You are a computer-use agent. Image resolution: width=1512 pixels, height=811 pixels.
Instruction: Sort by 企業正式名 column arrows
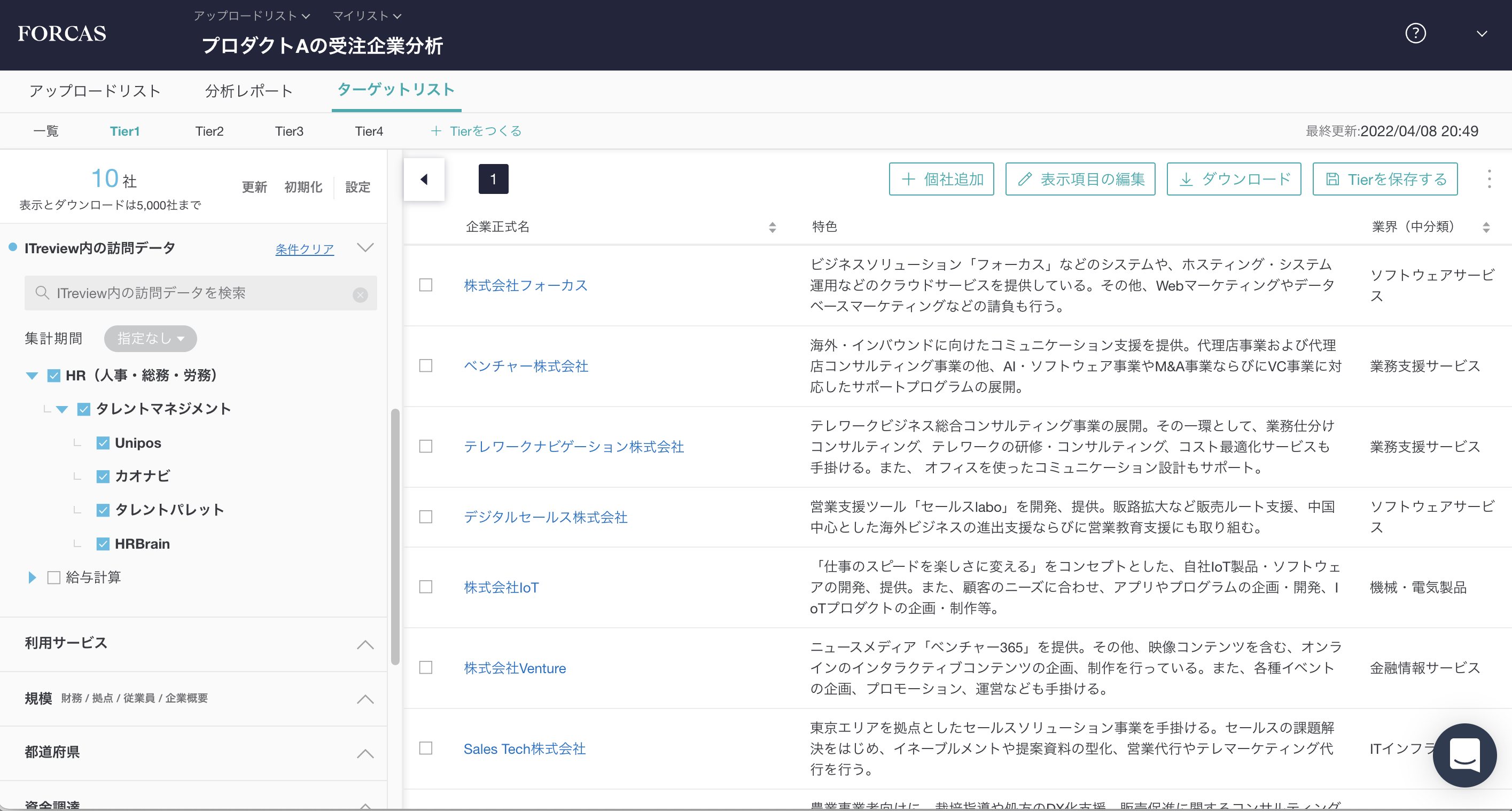(x=772, y=228)
